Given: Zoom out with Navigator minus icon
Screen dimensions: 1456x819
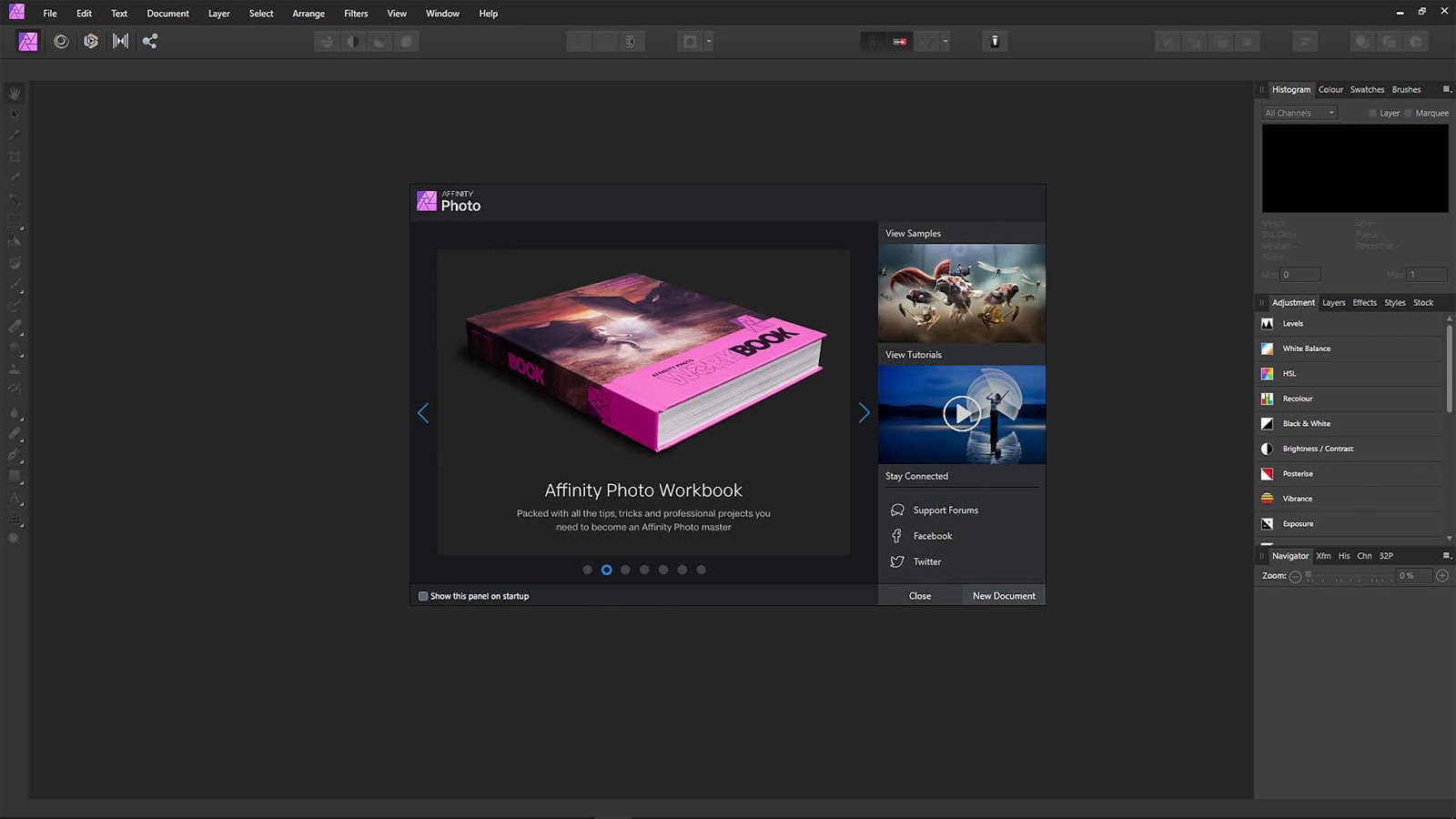Looking at the screenshot, I should tap(1295, 576).
